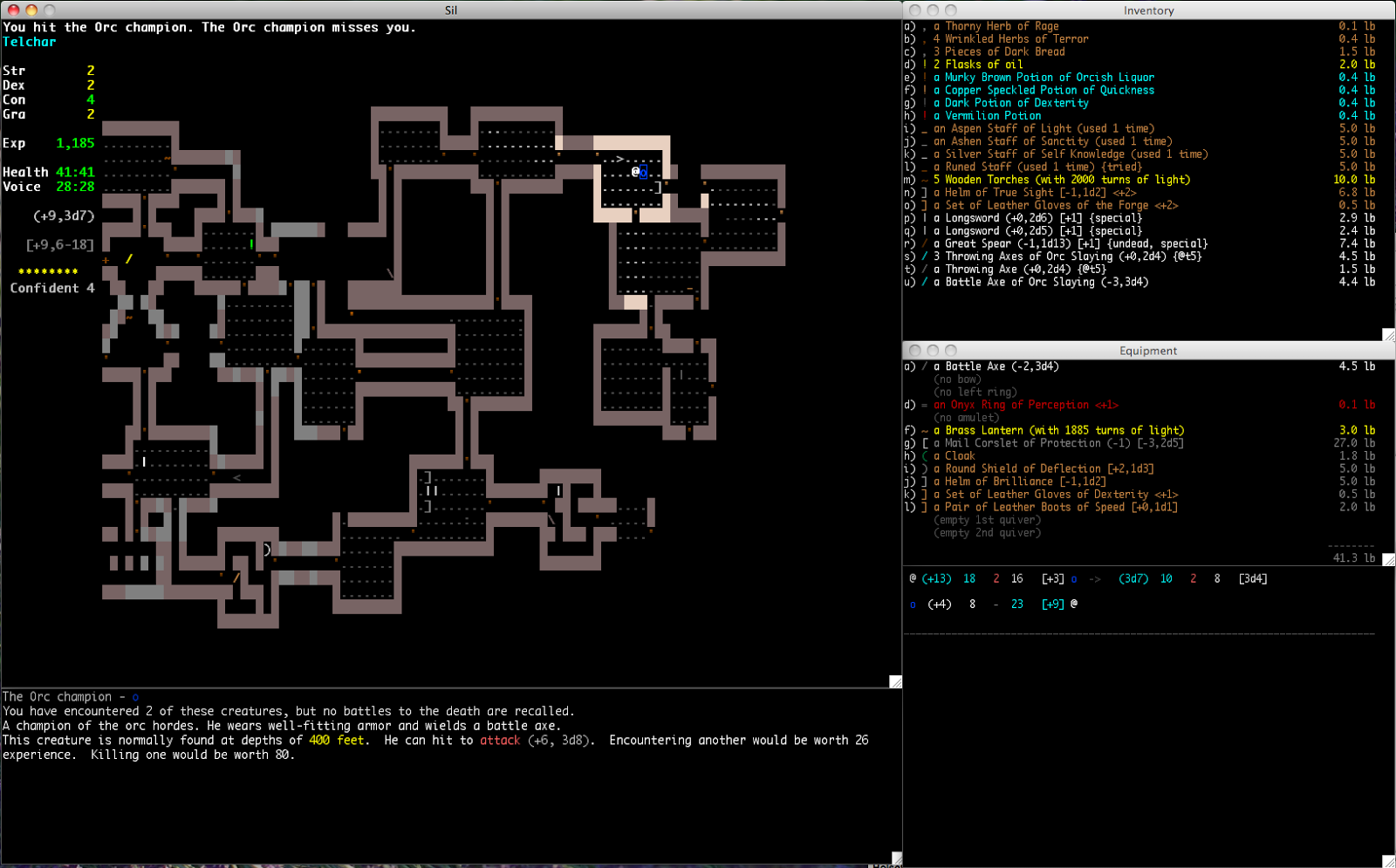This screenshot has height=868, width=1396.
Task: Select the Mail Corslet of Protection
Action: (x=1139, y=443)
